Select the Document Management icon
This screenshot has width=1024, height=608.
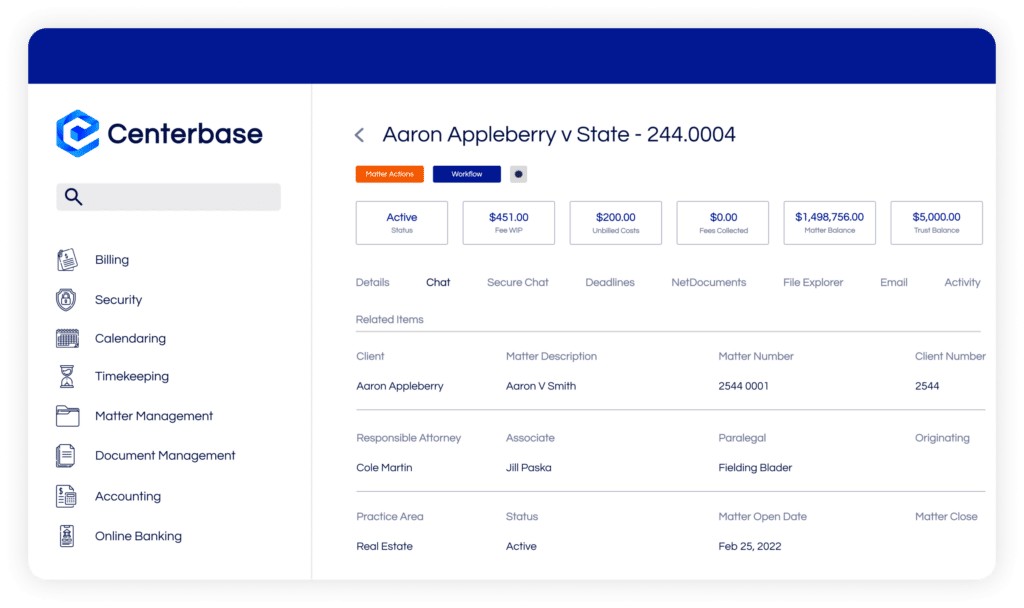pos(66,455)
